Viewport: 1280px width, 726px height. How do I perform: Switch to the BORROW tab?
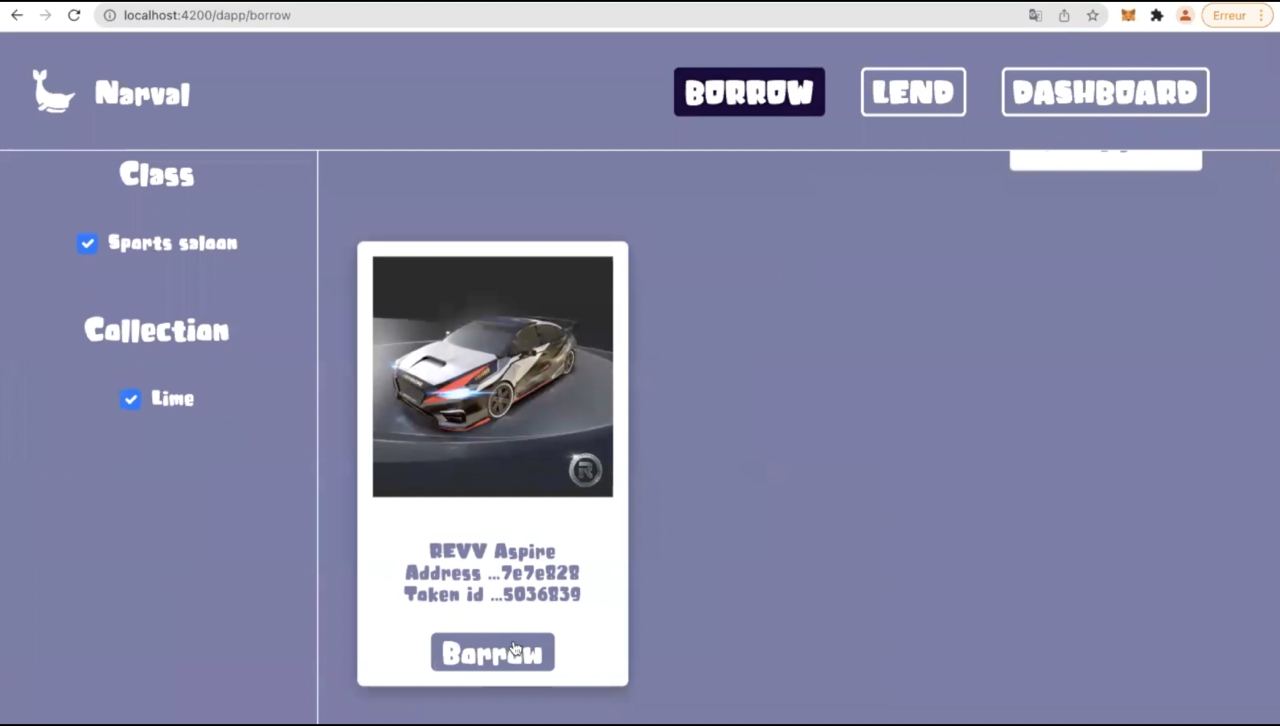(749, 92)
